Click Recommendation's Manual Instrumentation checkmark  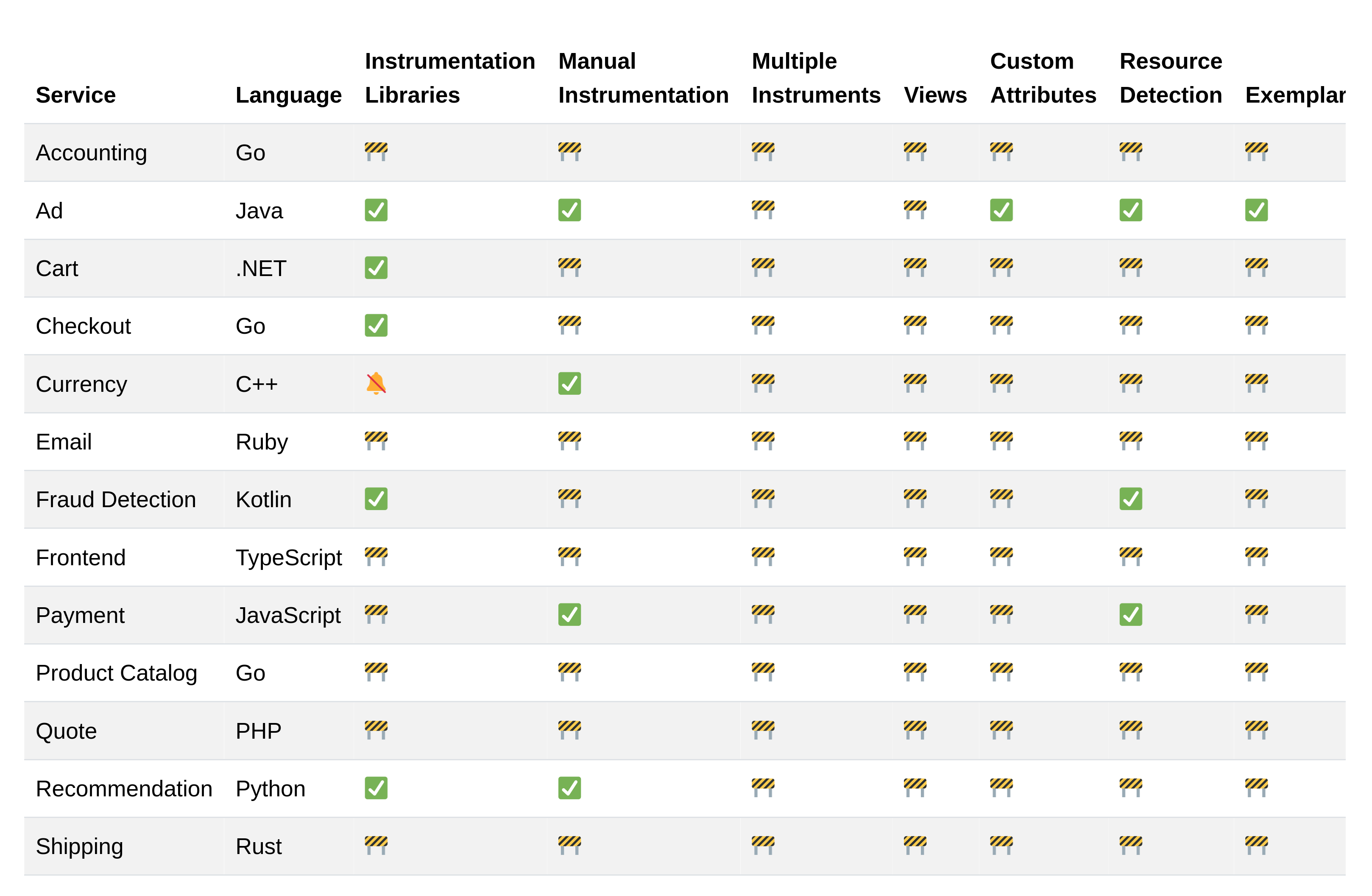(x=569, y=787)
